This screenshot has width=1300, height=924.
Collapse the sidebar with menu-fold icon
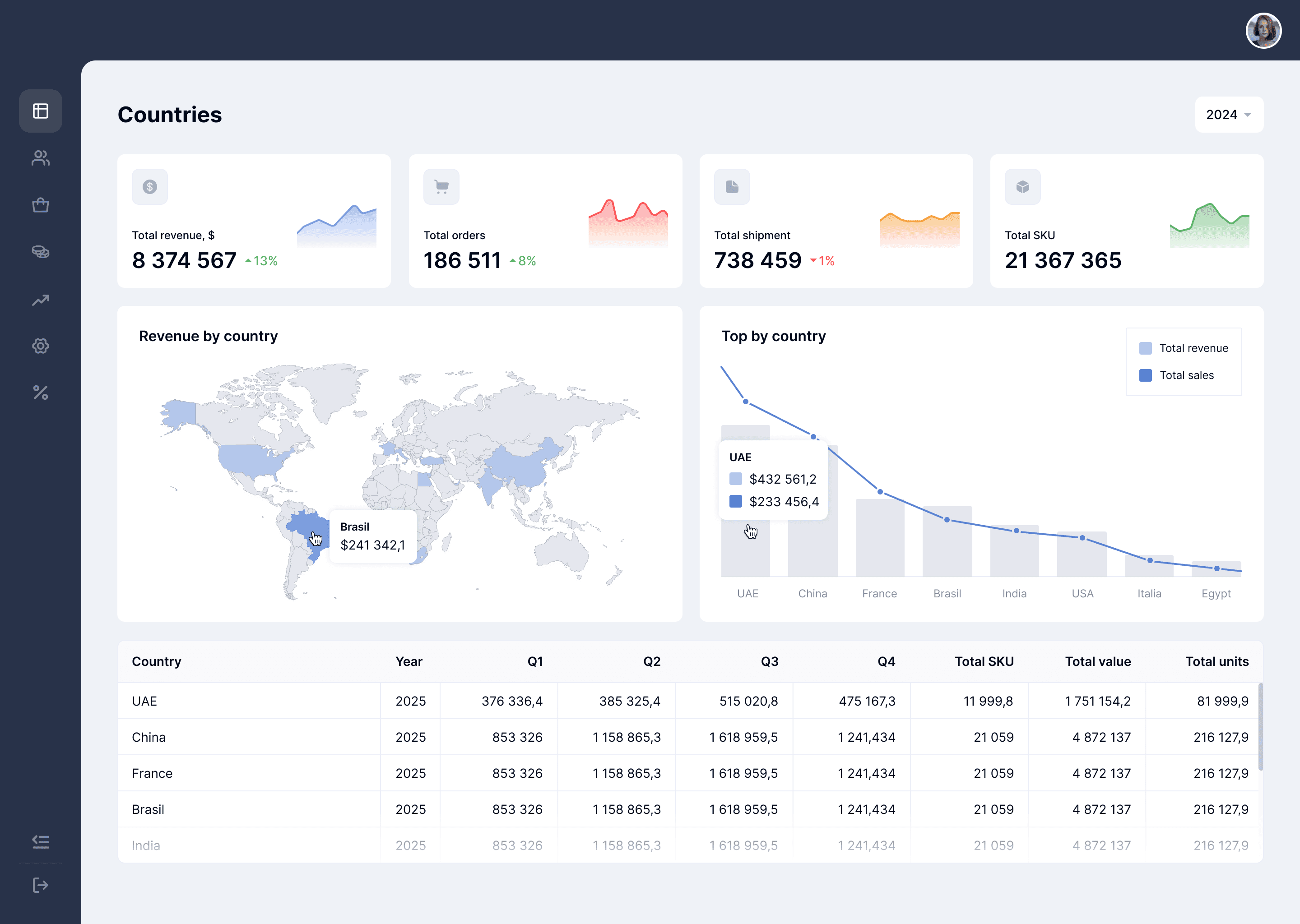(x=41, y=841)
